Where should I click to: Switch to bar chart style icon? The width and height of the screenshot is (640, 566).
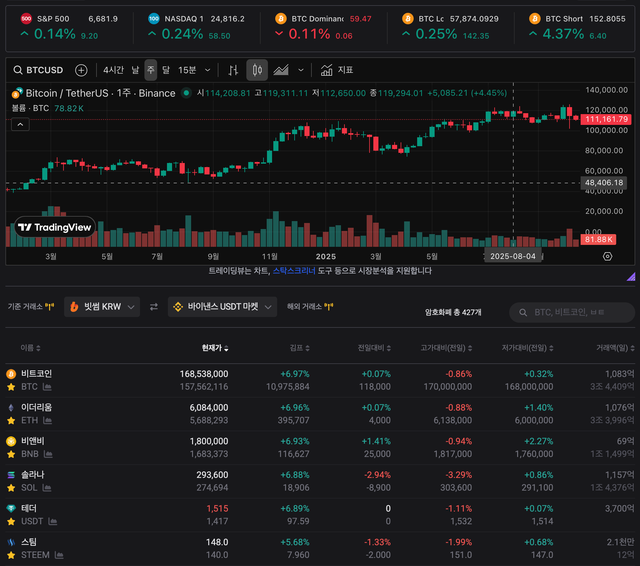[x=233, y=70]
